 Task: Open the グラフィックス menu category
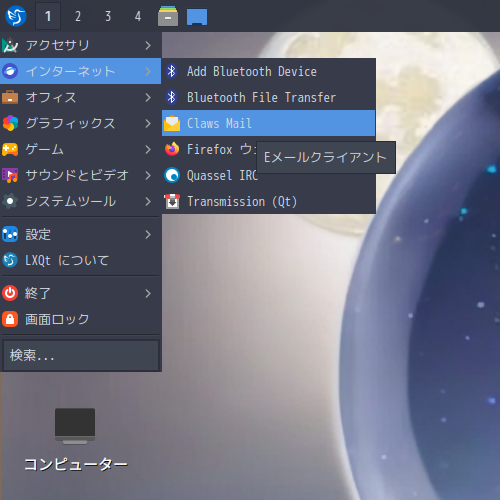pos(81,123)
